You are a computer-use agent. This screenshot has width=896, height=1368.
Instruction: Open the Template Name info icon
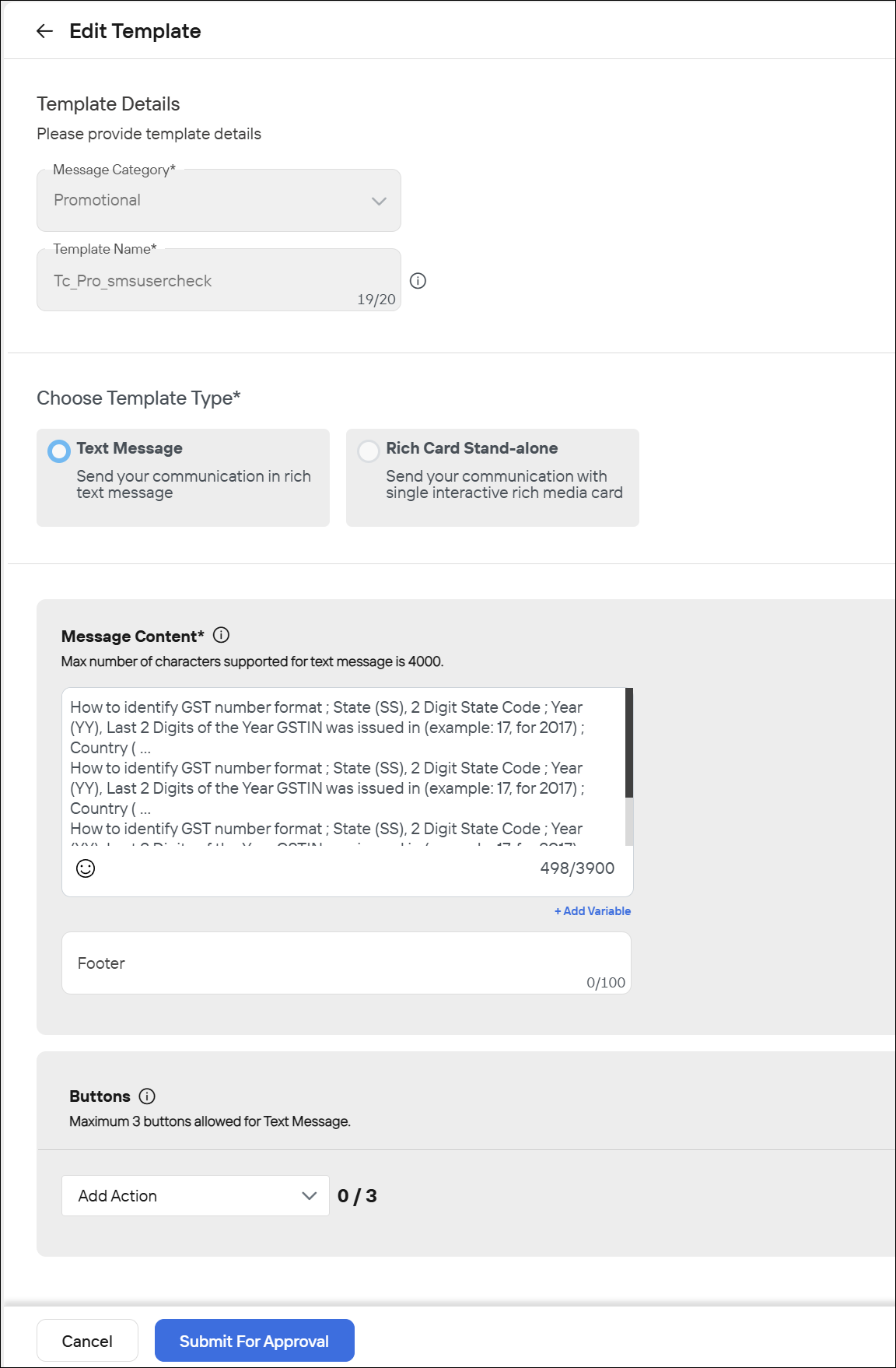click(x=418, y=281)
